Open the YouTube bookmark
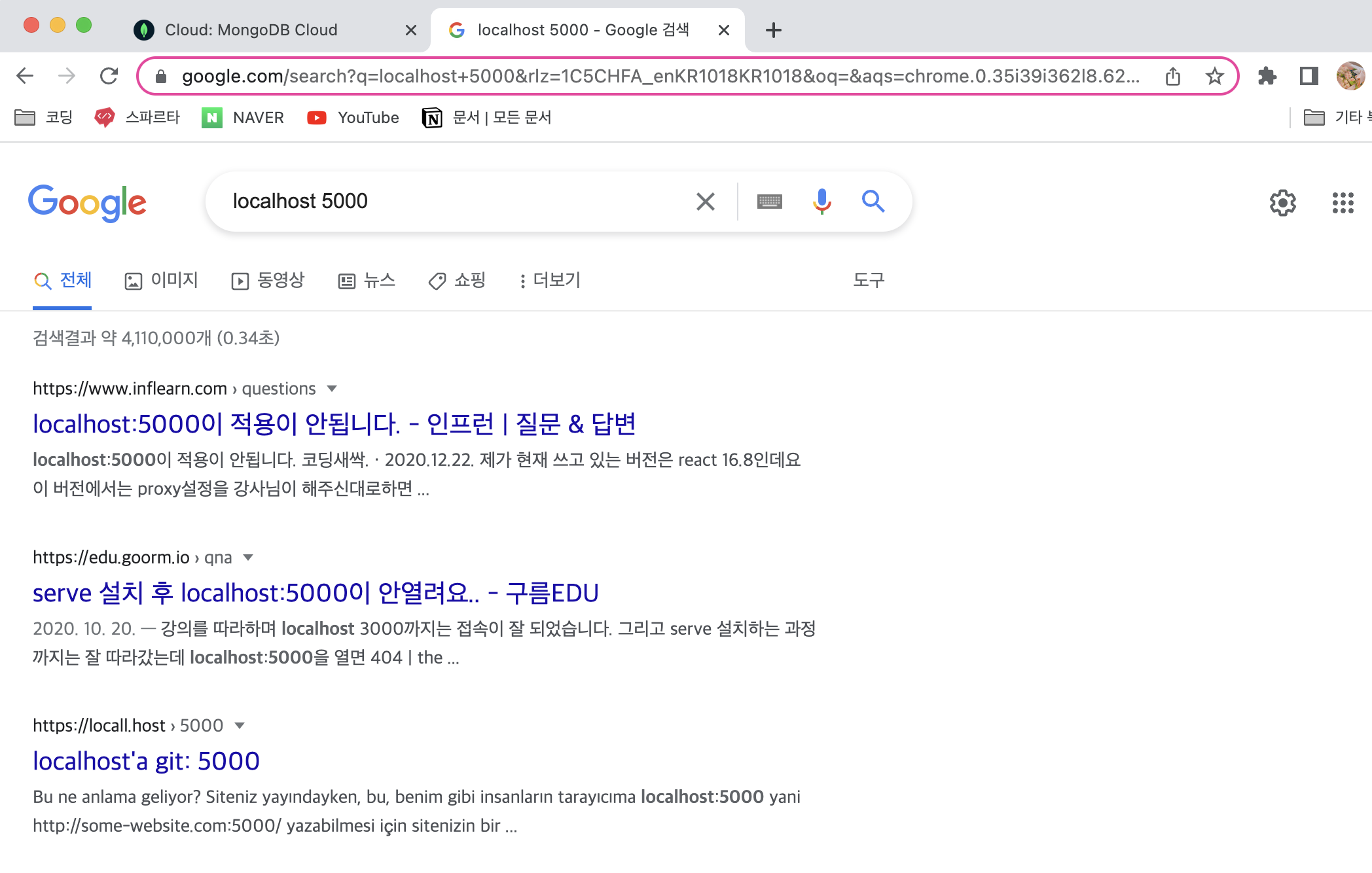Screen dimensions: 1372x873 pyautogui.click(x=353, y=118)
